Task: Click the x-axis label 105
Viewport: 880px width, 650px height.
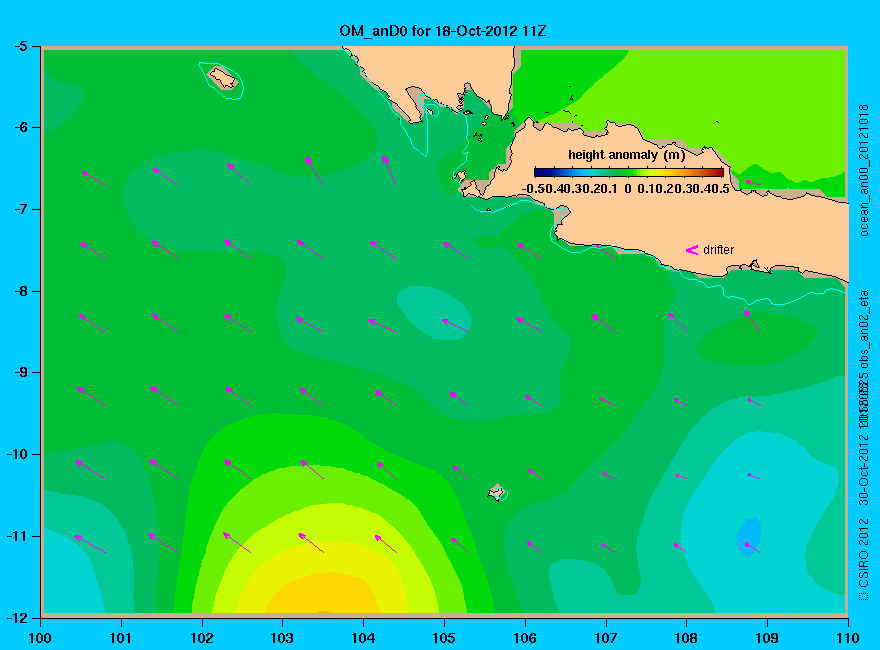Action: pyautogui.click(x=444, y=638)
